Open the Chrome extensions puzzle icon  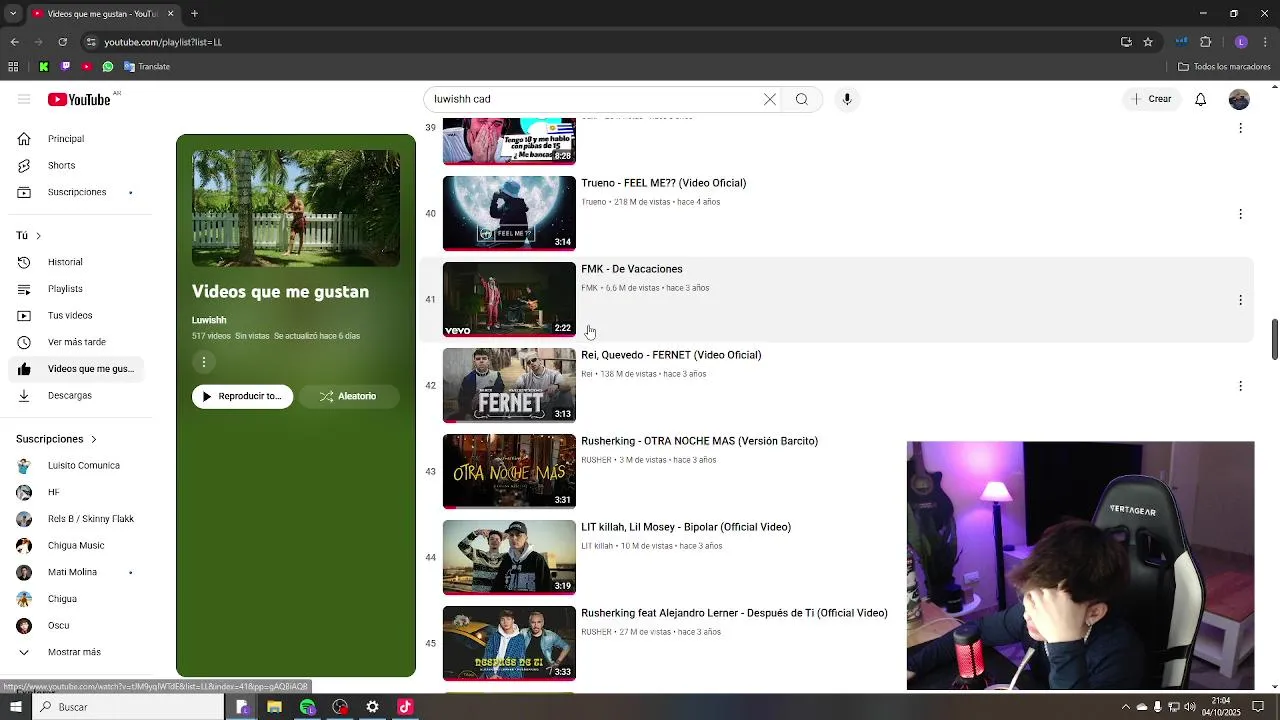pyautogui.click(x=1205, y=42)
